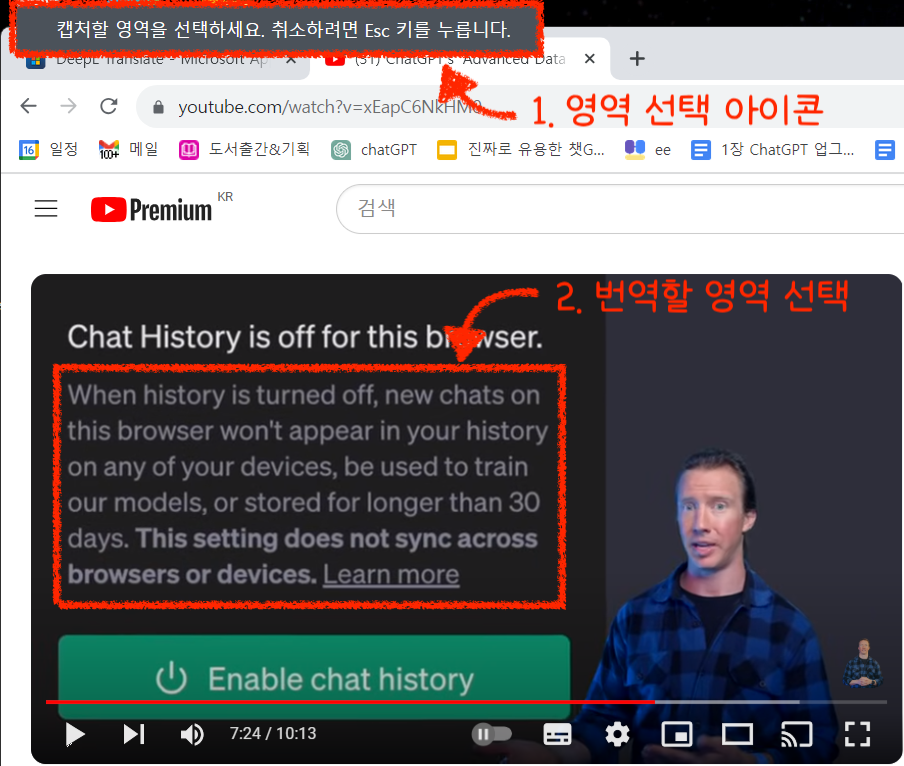This screenshot has width=904, height=766.
Task: Switch to the DeepL Translate browser tab
Action: 160,59
